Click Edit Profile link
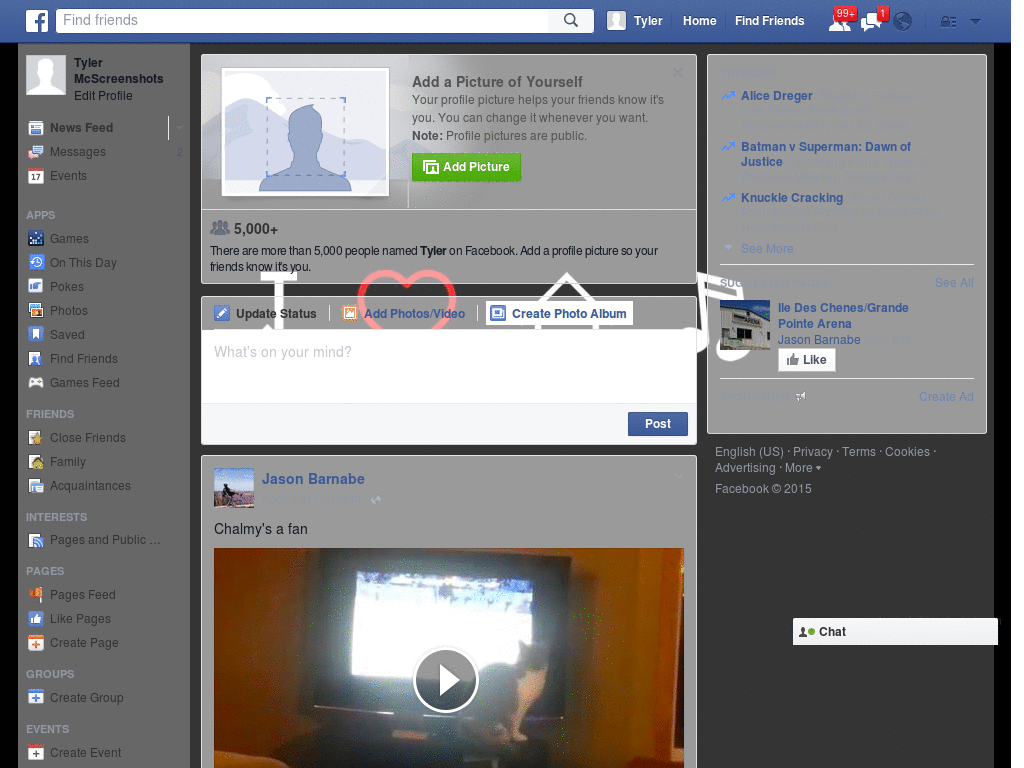This screenshot has width=1024, height=768. point(103,95)
